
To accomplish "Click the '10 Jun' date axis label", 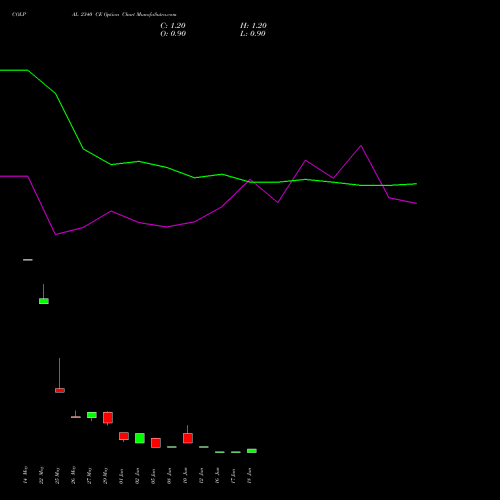I will click(x=185, y=475).
